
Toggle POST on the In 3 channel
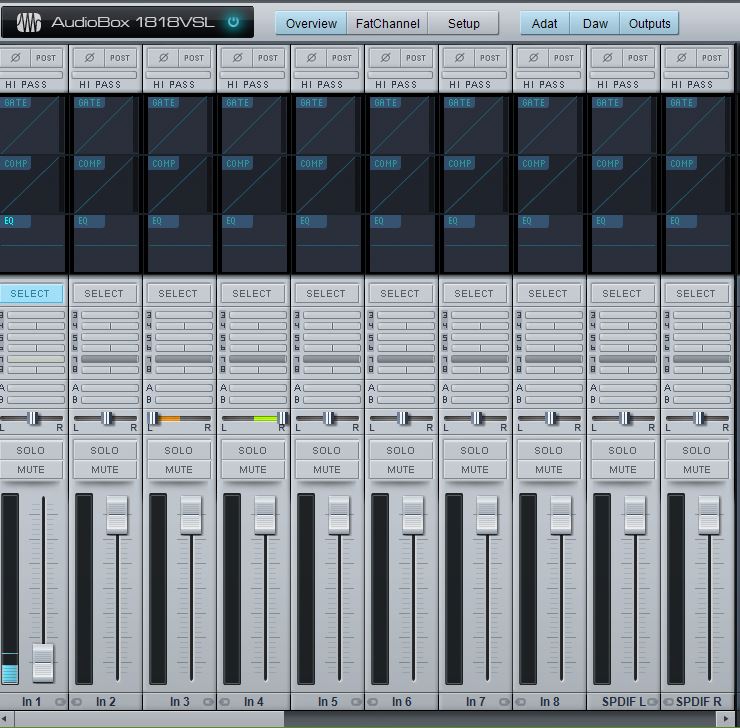click(194, 58)
